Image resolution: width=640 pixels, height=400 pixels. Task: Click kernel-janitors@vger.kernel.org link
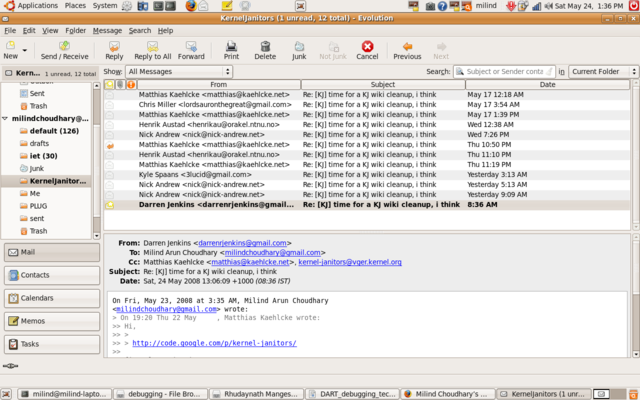[350, 262]
